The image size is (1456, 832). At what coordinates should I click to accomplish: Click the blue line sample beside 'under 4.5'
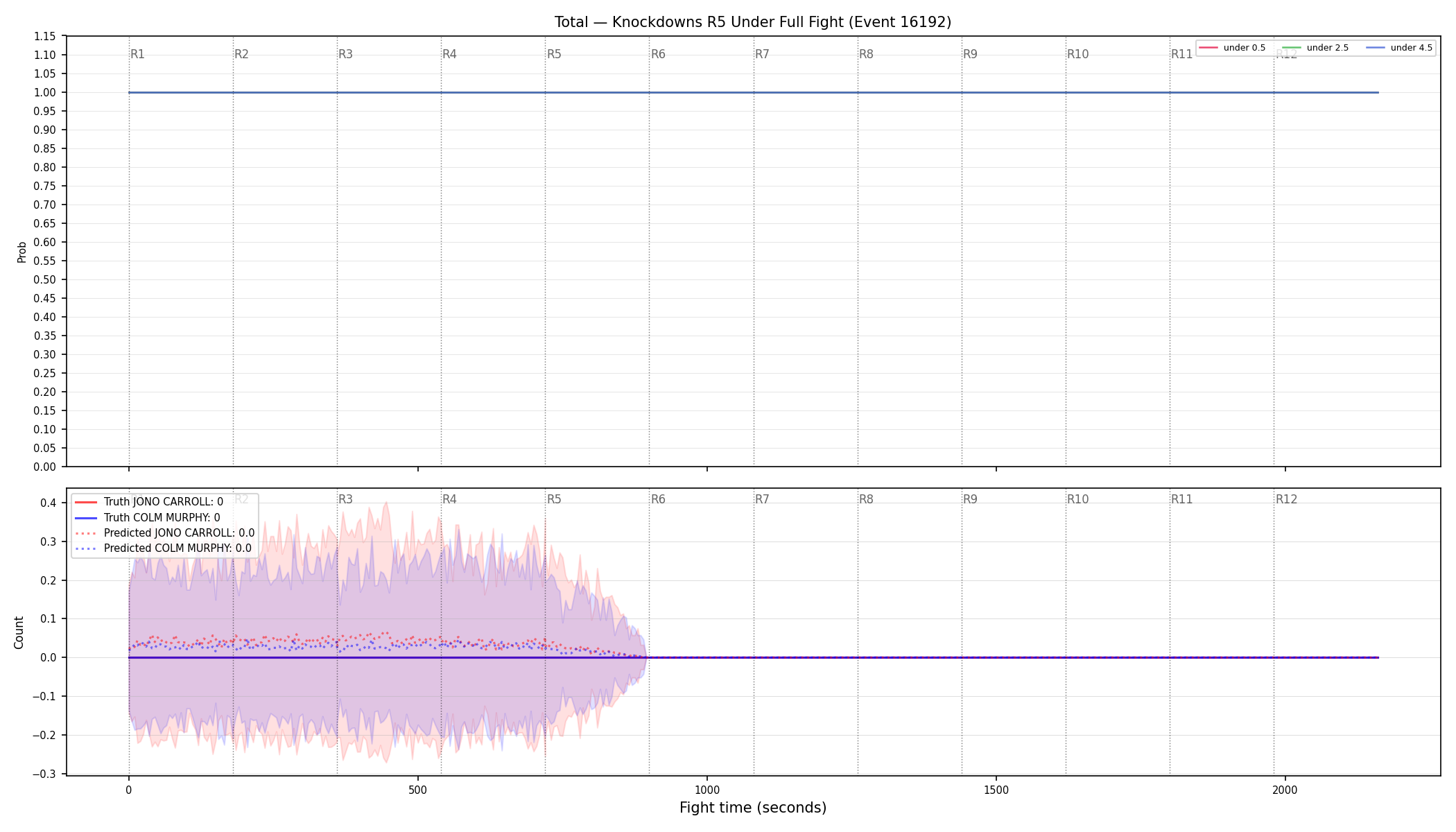tap(1376, 48)
